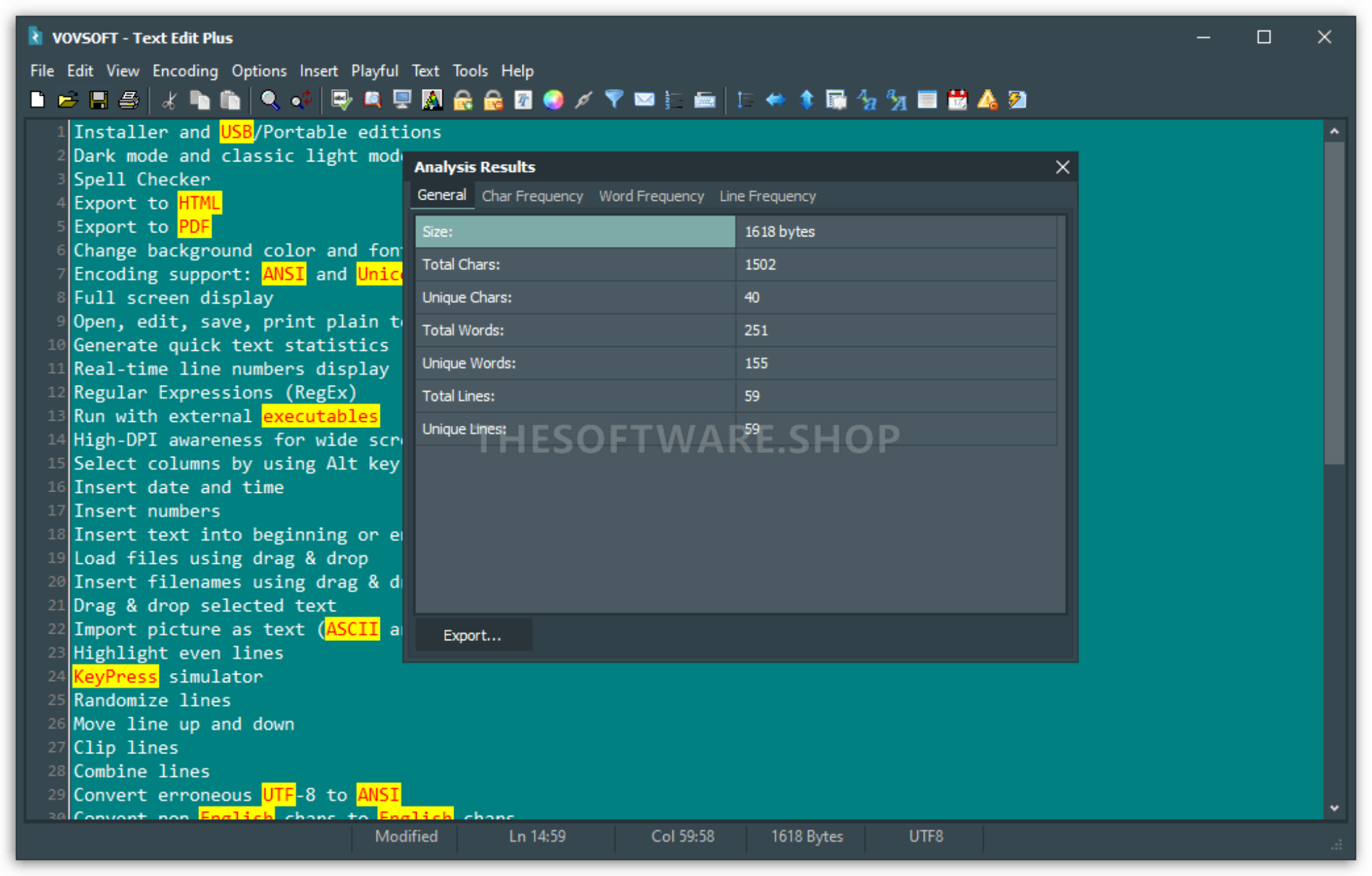Click the lightning bolt document icon

point(1018,100)
